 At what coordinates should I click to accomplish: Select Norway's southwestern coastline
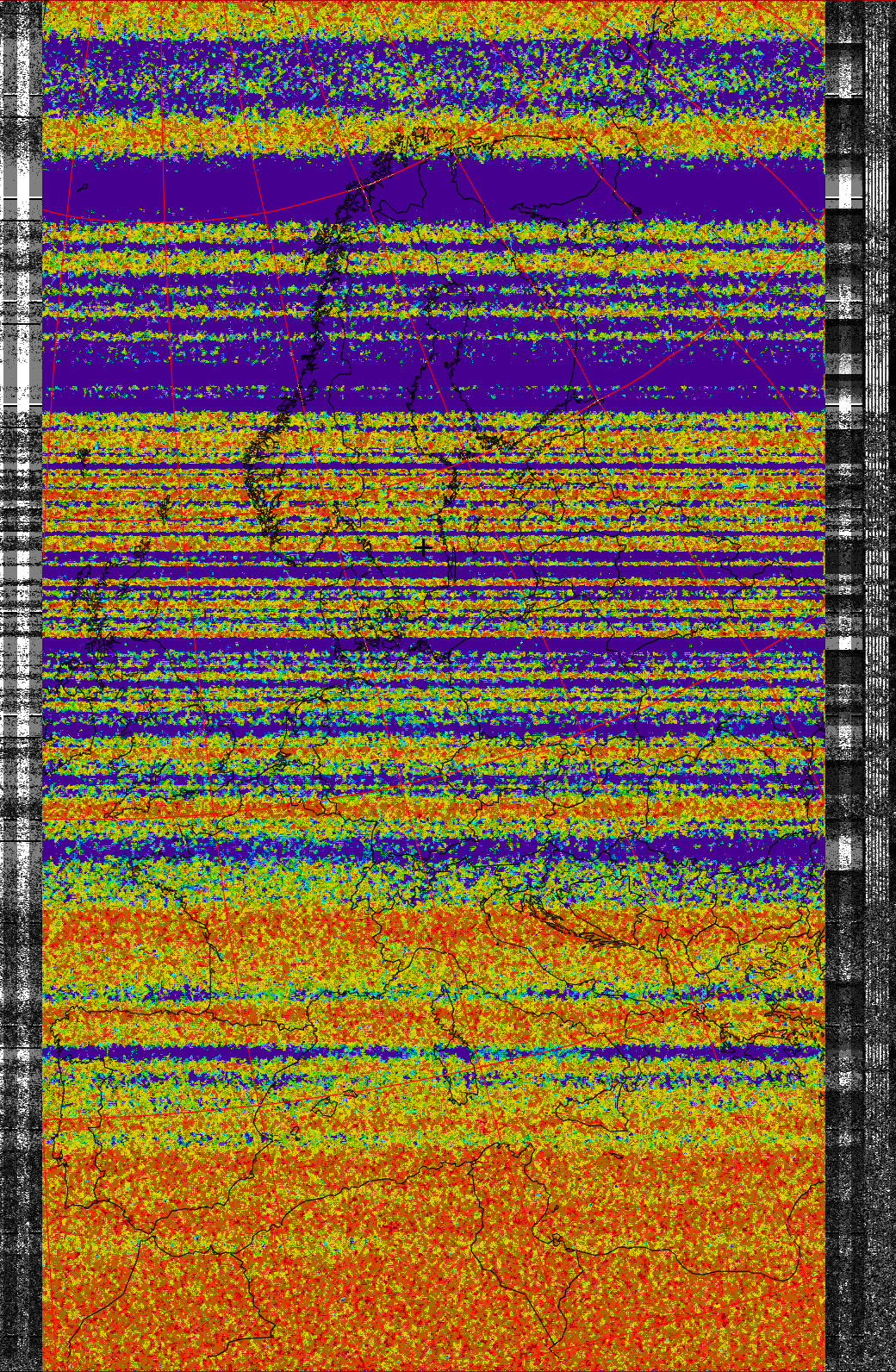tap(252, 483)
